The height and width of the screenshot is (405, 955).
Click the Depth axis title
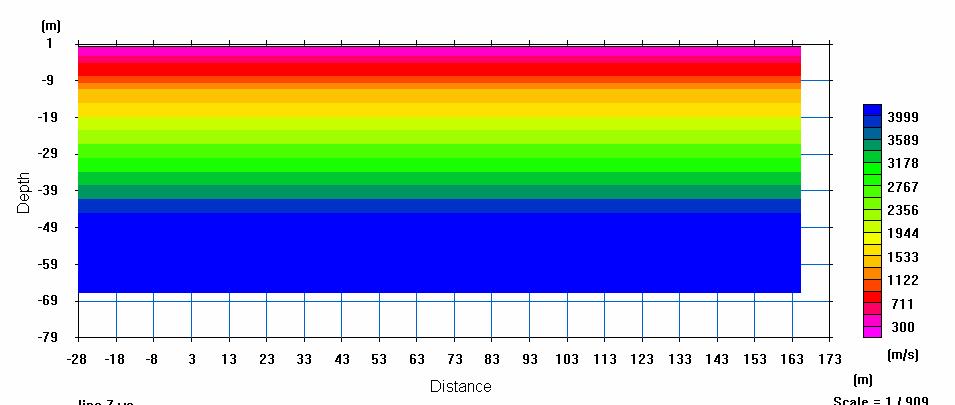click(x=23, y=192)
